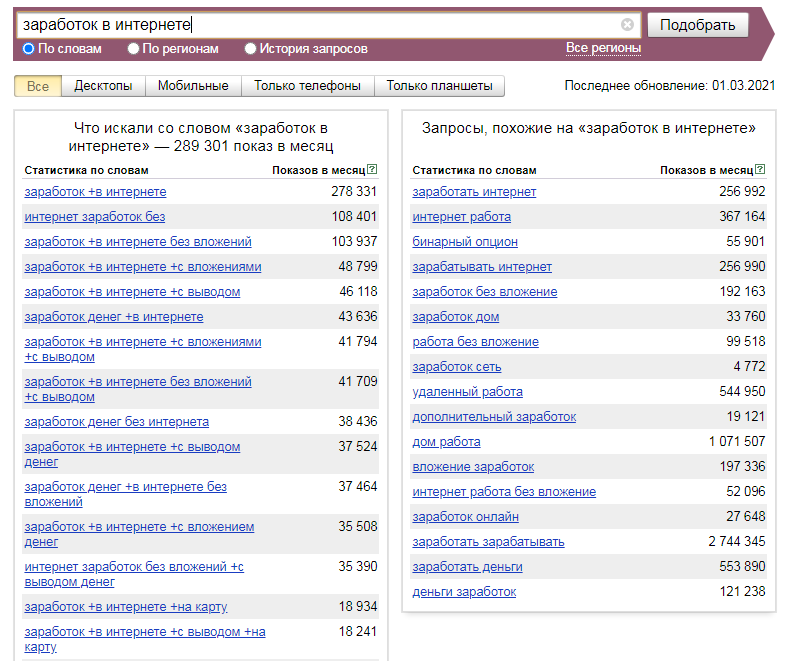Open link 'интернет работа без вложение'
785x661 pixels.
[504, 492]
